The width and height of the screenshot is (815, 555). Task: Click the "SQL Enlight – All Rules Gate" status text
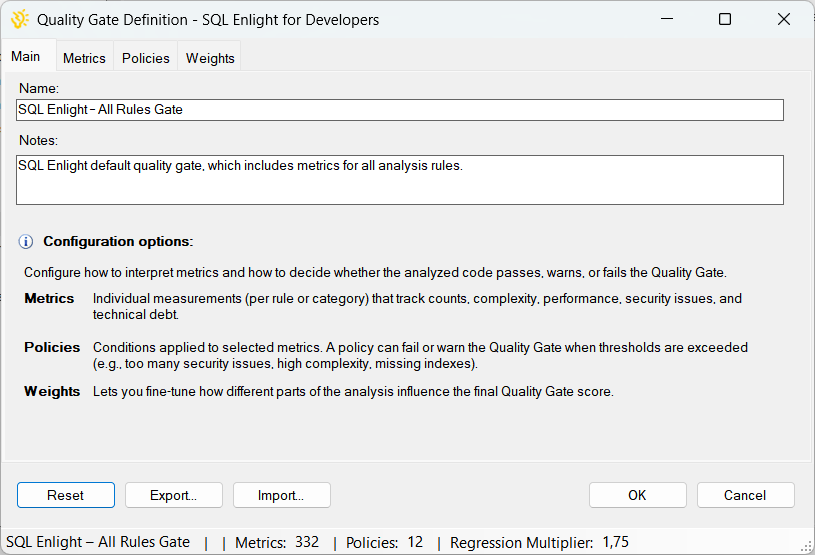[98, 542]
